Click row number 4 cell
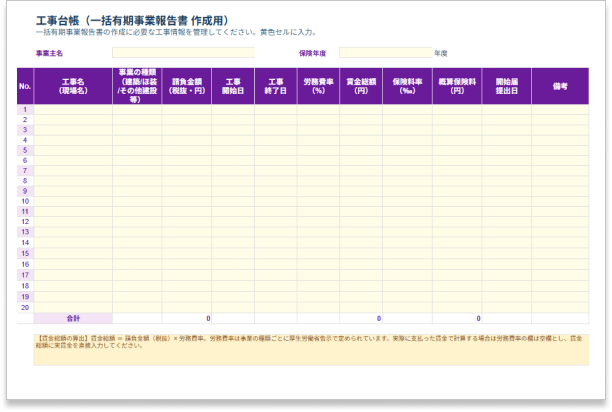The height and width of the screenshot is (412, 612). tap(25, 140)
